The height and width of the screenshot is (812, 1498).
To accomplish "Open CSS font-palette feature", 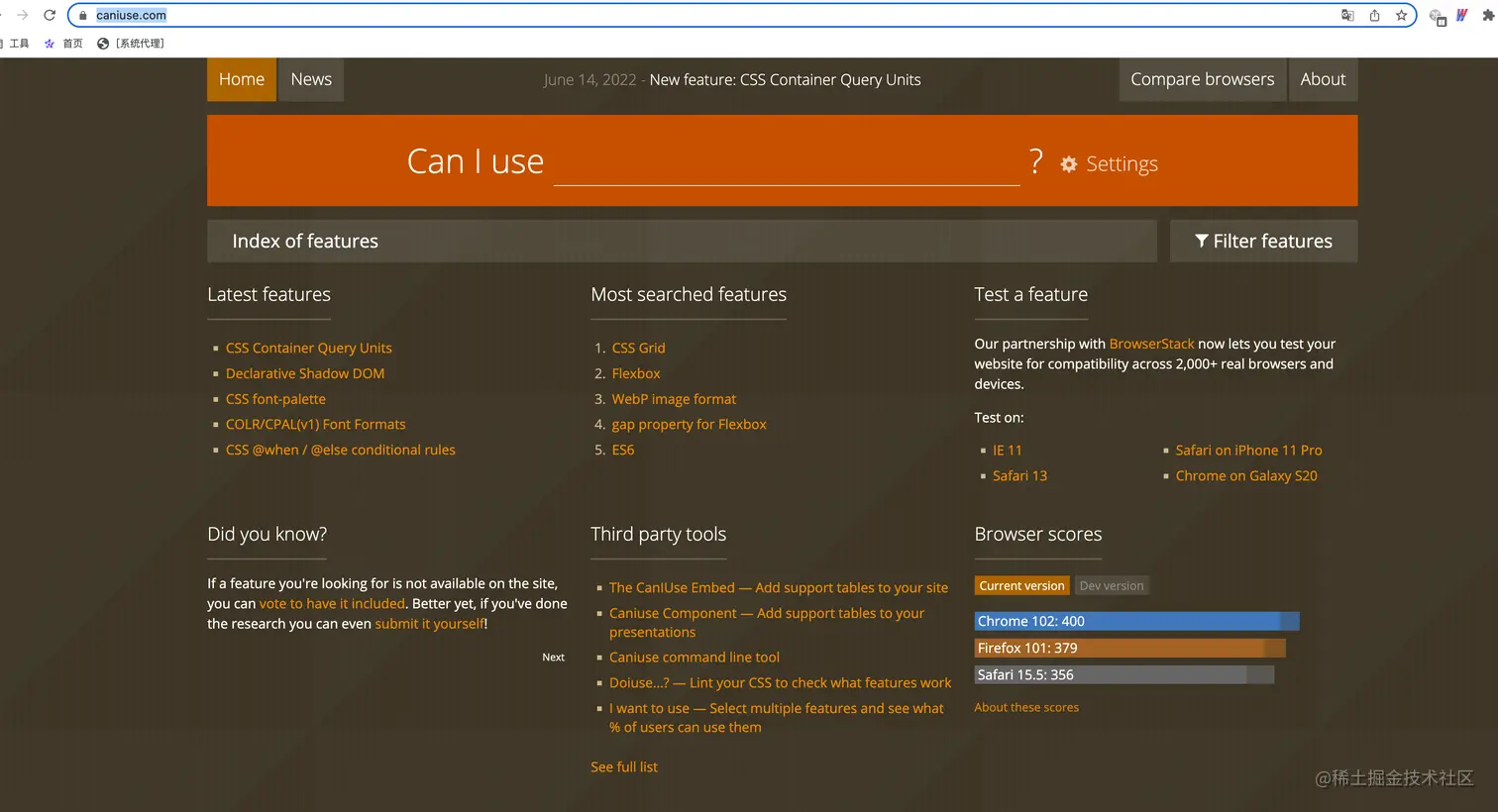I will click(275, 399).
